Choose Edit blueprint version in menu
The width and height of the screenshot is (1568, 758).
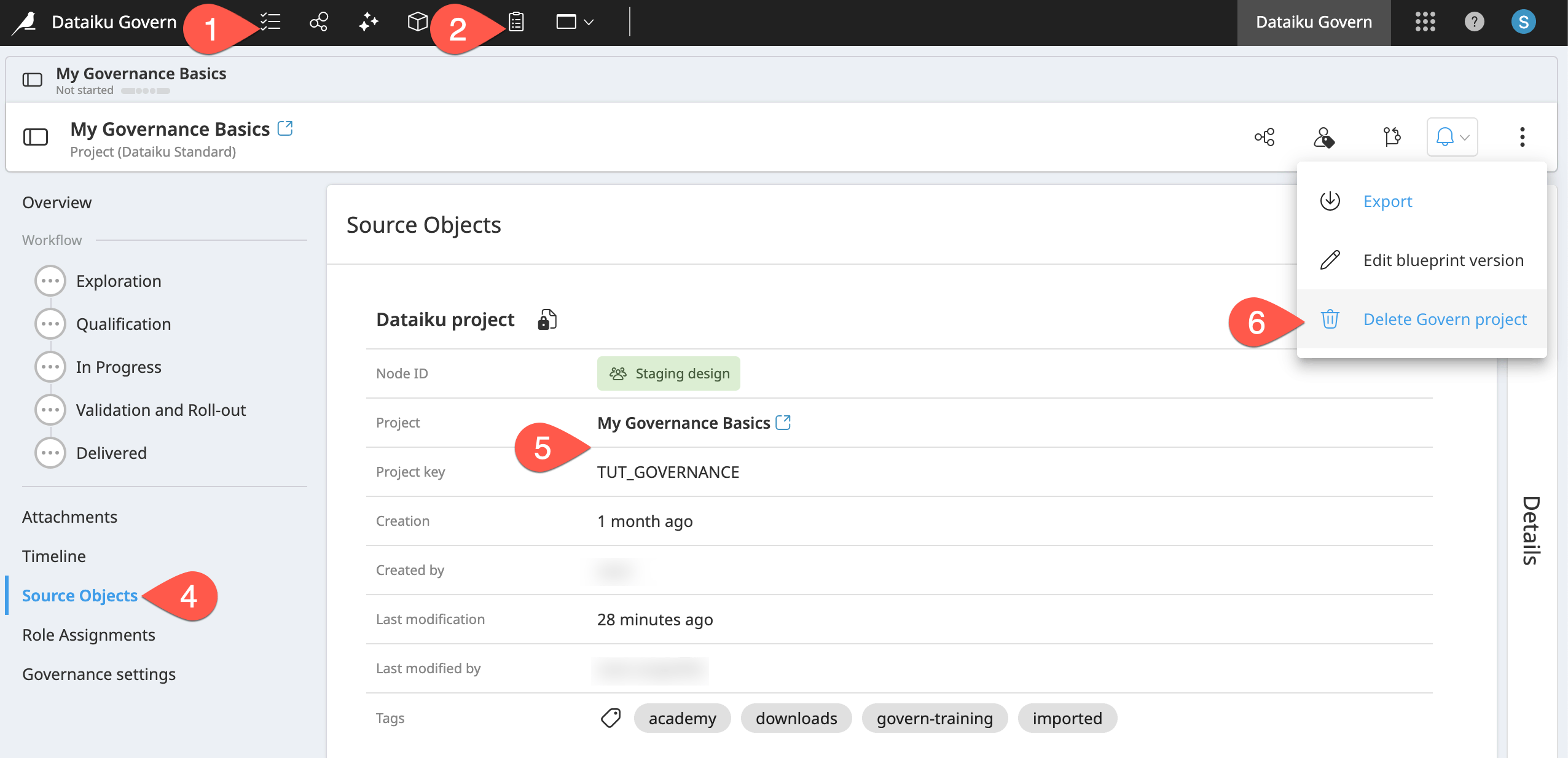coord(1443,260)
